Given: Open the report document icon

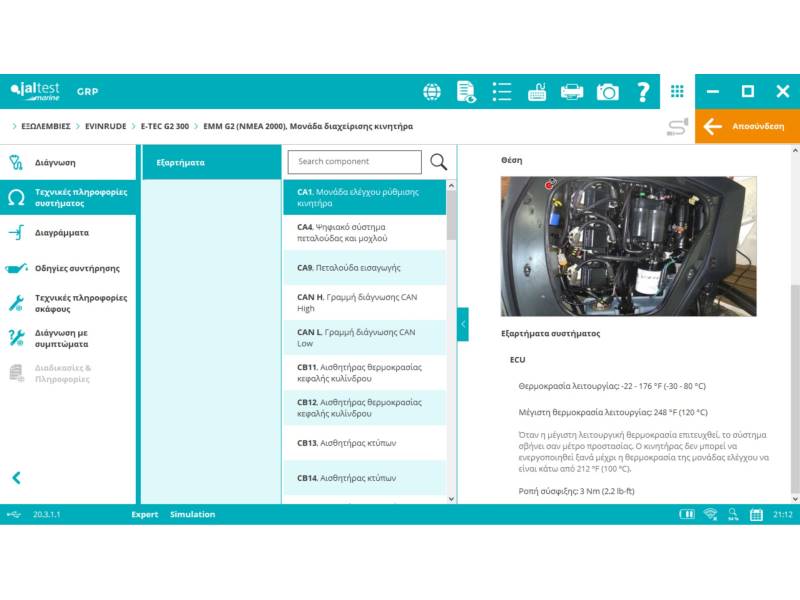Looking at the screenshot, I should [x=466, y=92].
